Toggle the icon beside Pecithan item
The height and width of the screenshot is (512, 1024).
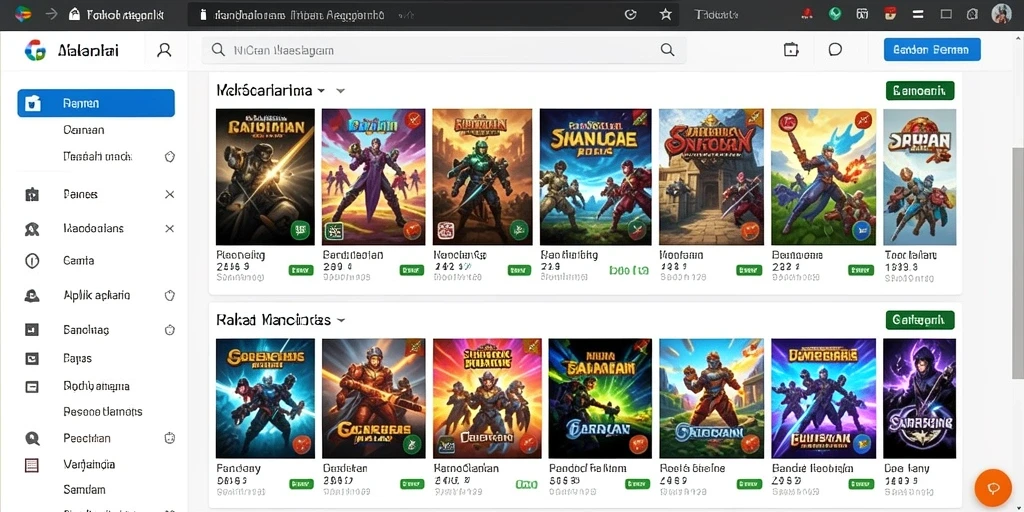(170, 438)
